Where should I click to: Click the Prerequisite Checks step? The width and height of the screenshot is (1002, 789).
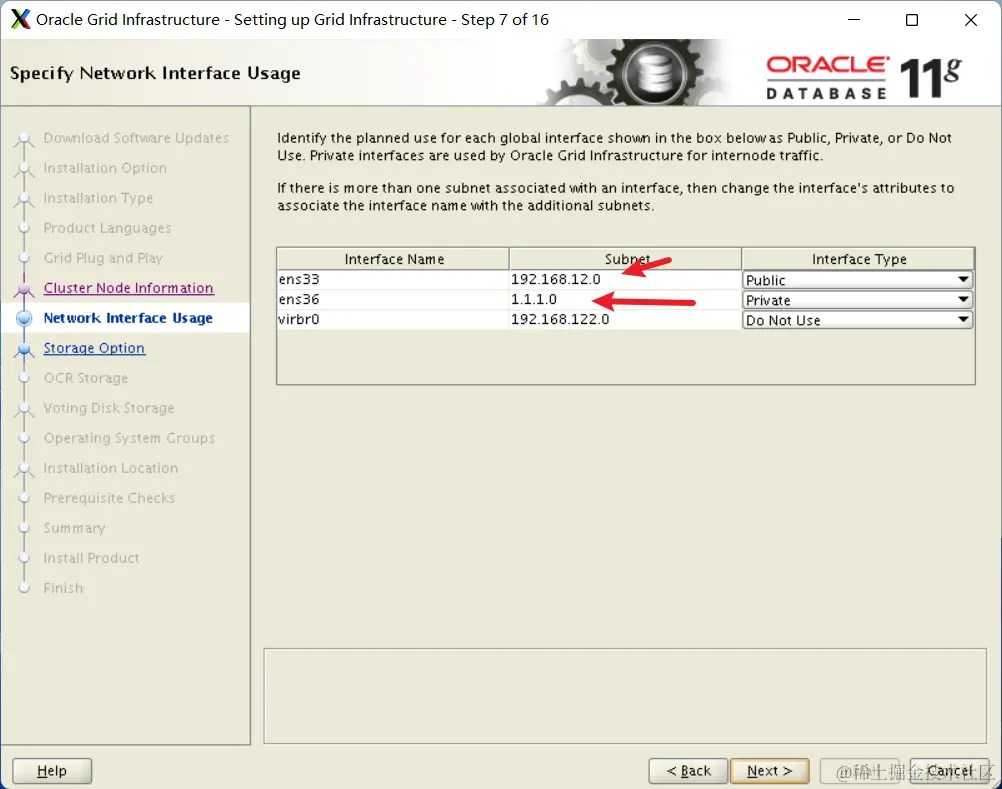pyautogui.click(x=109, y=498)
